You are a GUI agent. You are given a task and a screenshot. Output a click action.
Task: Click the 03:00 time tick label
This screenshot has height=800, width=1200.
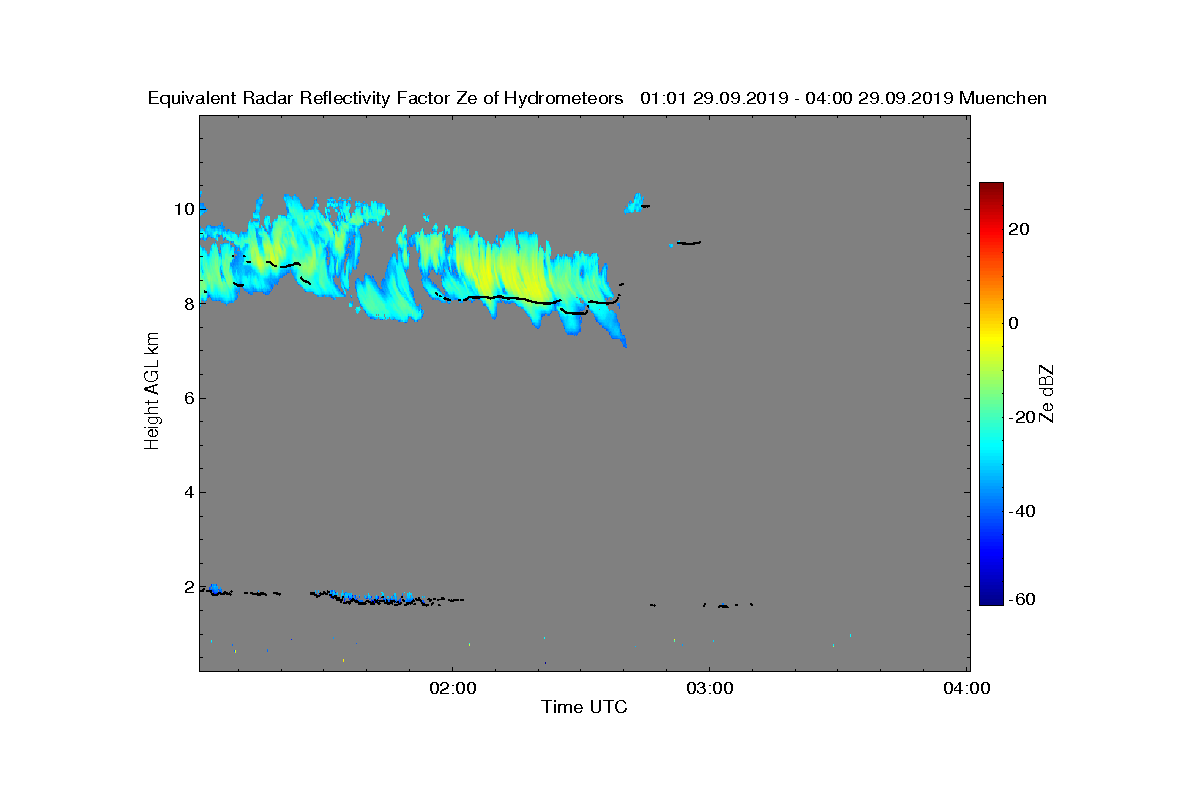710,688
